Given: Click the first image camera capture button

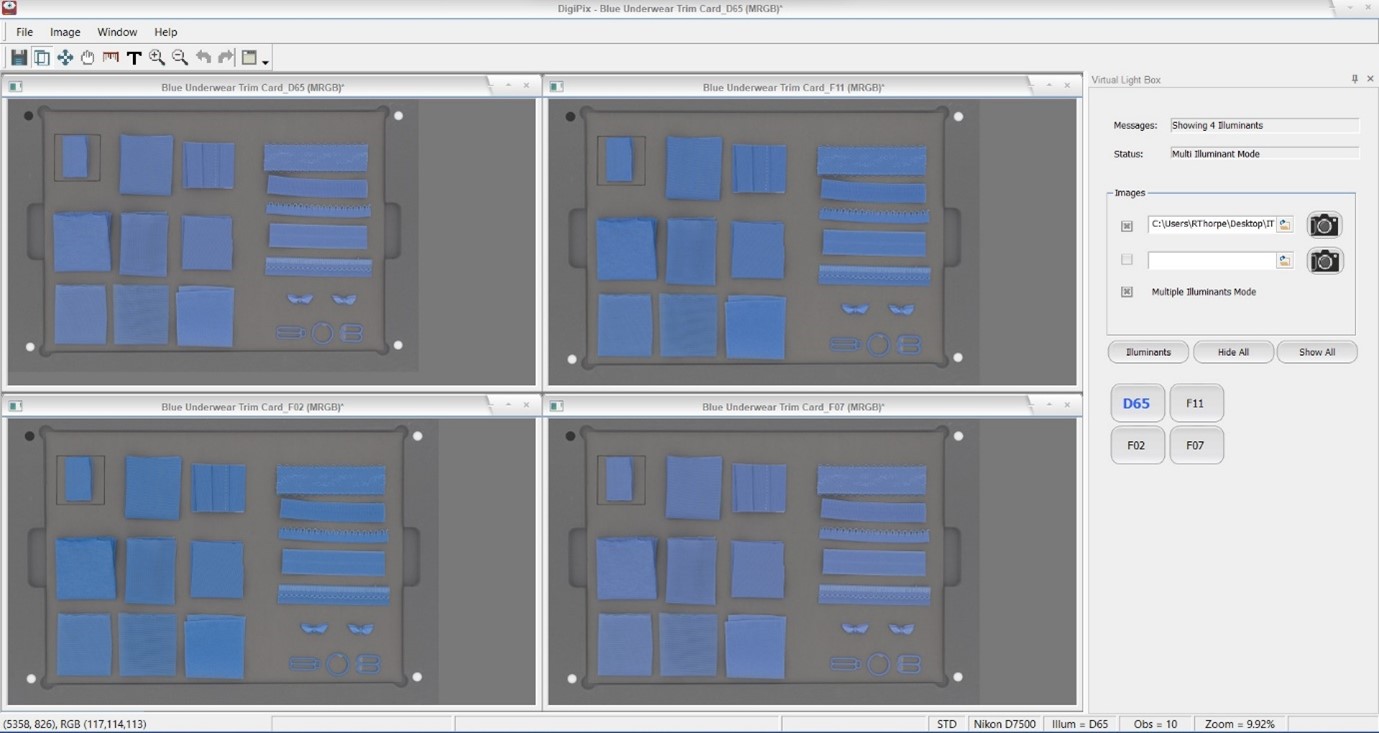Looking at the screenshot, I should (x=1324, y=225).
